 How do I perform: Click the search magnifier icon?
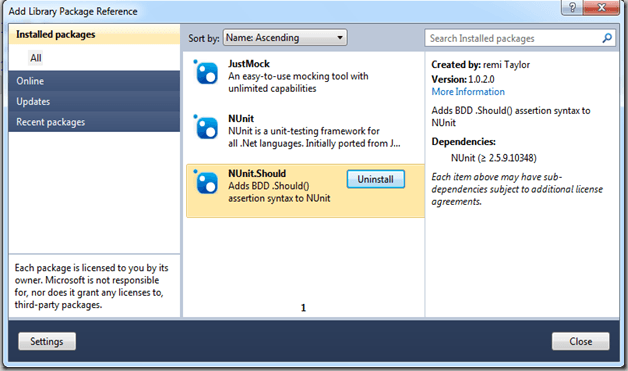[x=607, y=38]
